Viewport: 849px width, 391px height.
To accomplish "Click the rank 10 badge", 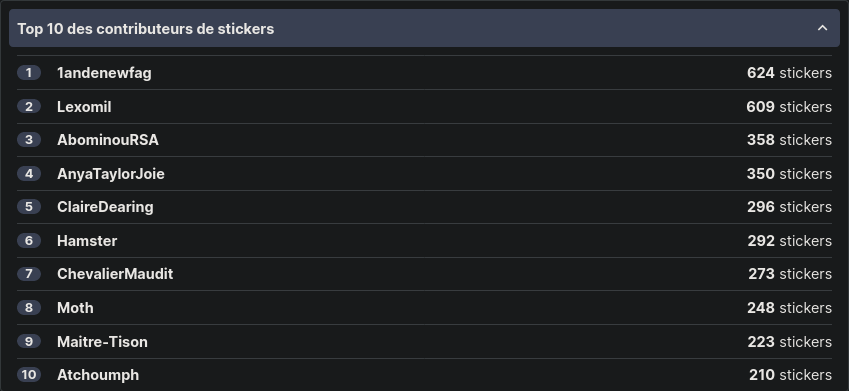I will (29, 375).
